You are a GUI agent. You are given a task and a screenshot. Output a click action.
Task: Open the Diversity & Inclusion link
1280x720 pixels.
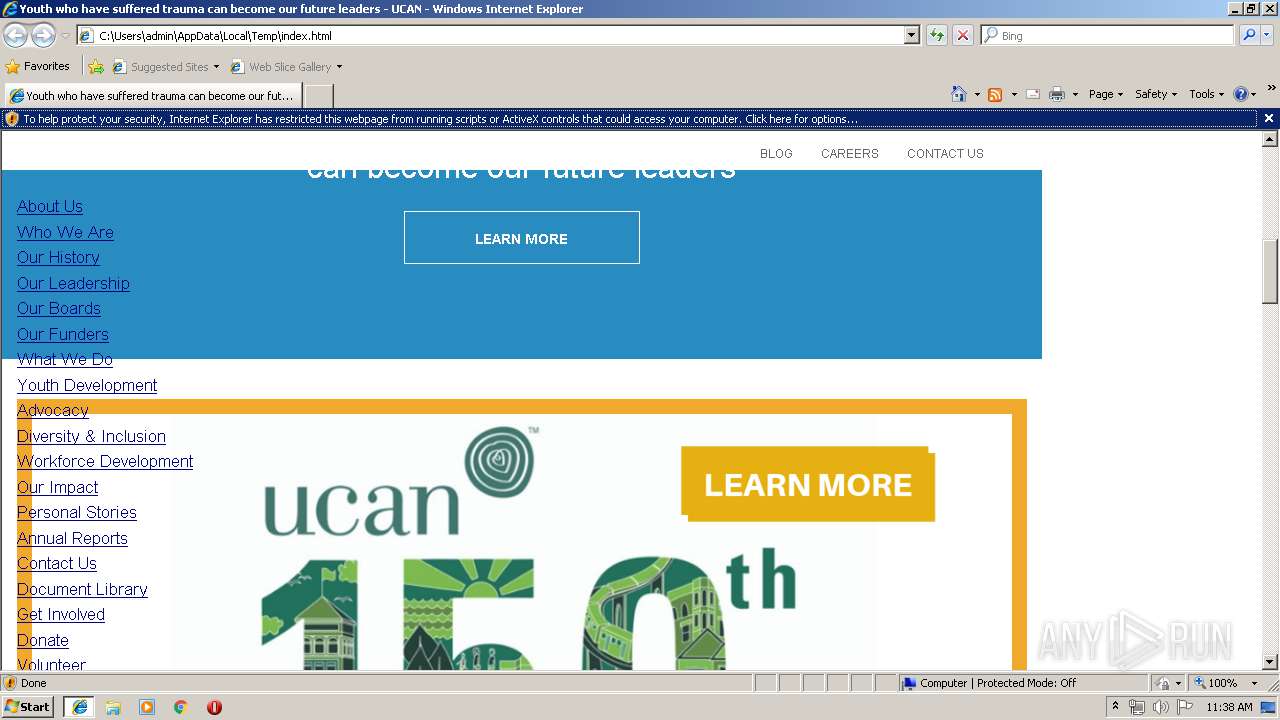coord(91,436)
